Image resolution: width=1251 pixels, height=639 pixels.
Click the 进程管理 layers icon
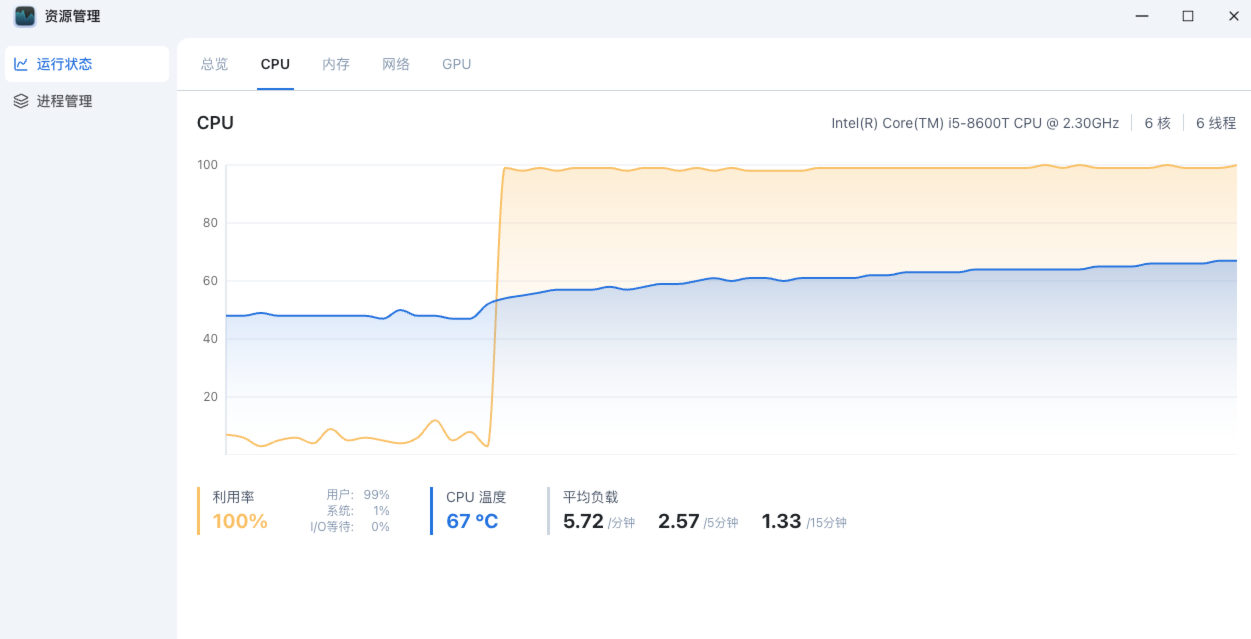tap(20, 101)
